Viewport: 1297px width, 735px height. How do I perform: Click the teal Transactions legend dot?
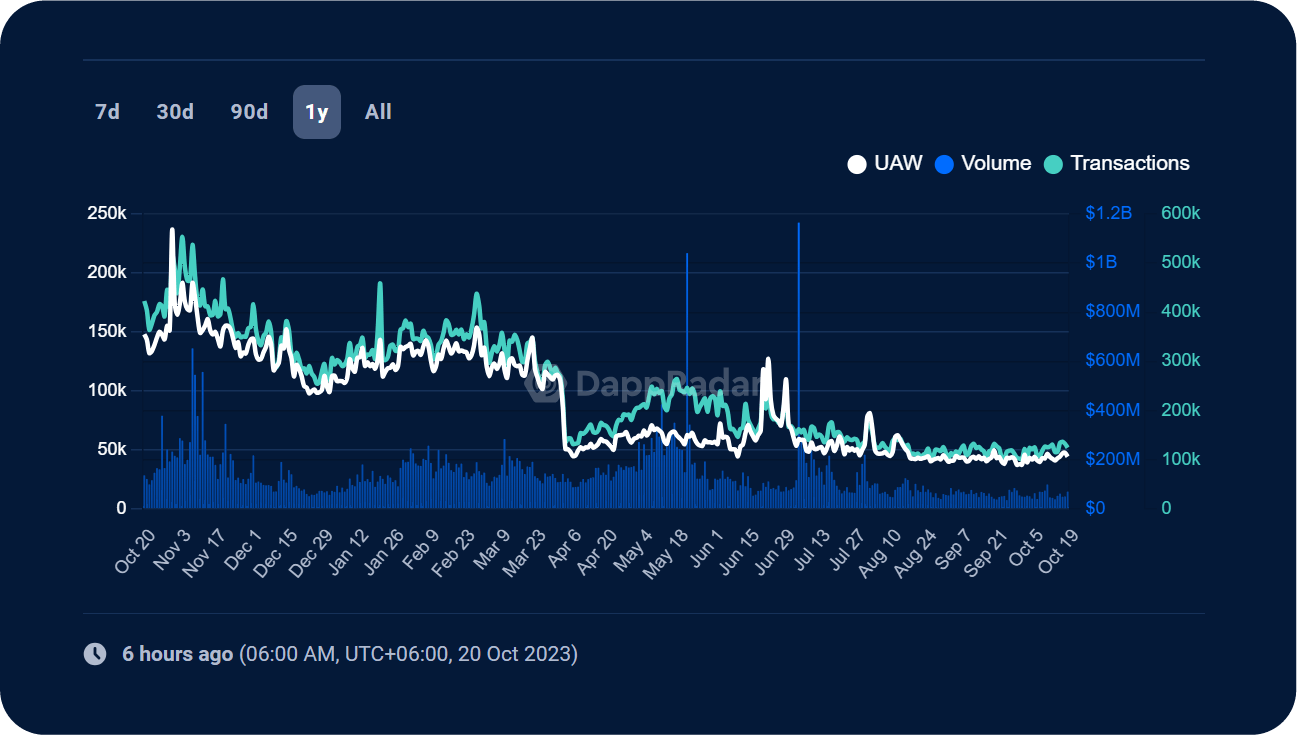1052,163
